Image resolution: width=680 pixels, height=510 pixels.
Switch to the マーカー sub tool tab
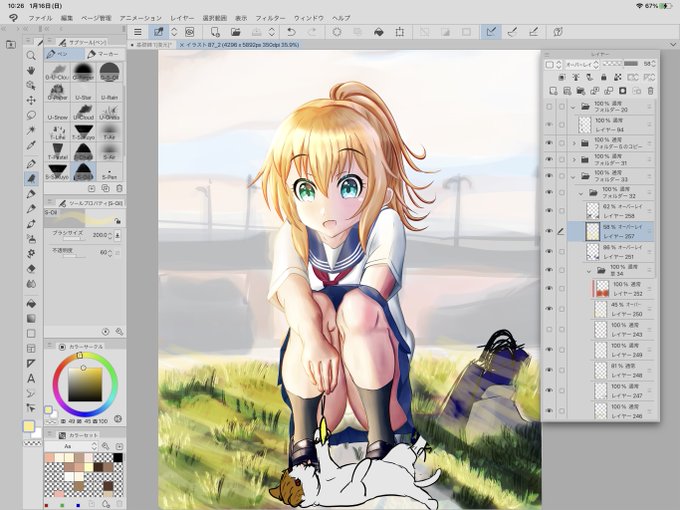[104, 54]
